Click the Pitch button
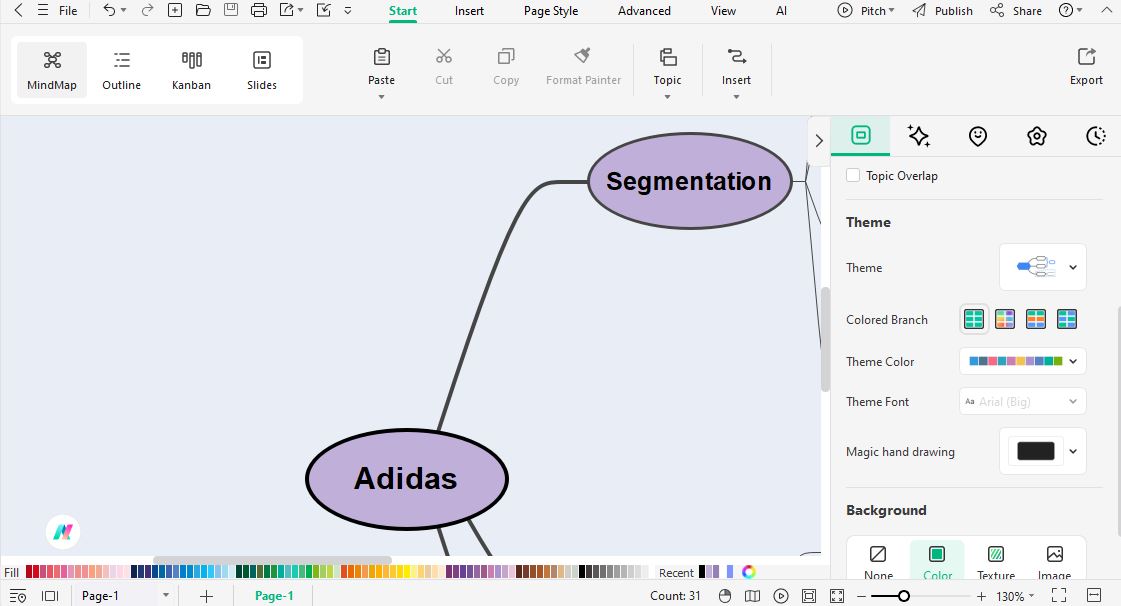The height and width of the screenshot is (606, 1121). click(866, 11)
